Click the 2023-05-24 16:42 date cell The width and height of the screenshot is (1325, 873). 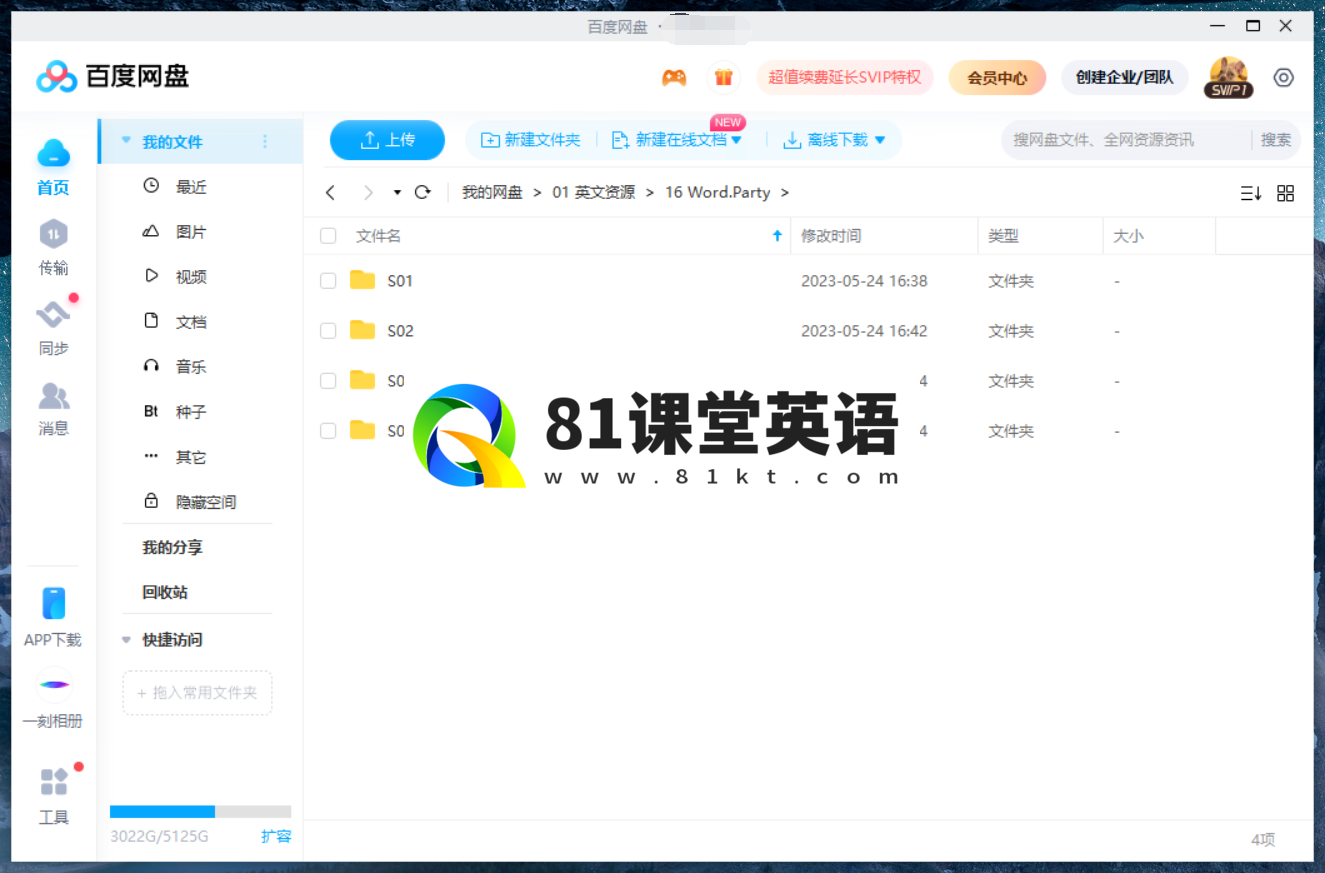point(864,331)
